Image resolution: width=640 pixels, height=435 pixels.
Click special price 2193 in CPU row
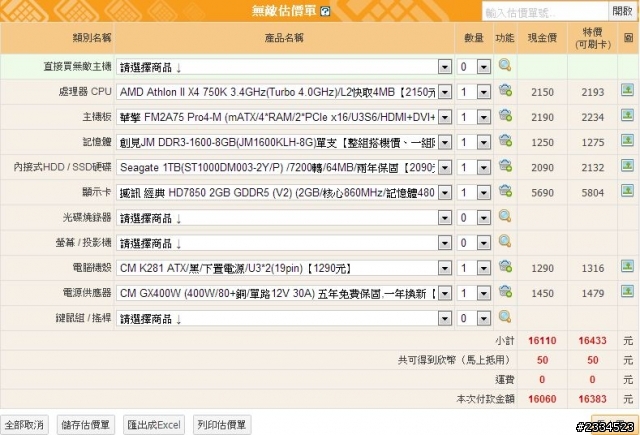(x=593, y=92)
